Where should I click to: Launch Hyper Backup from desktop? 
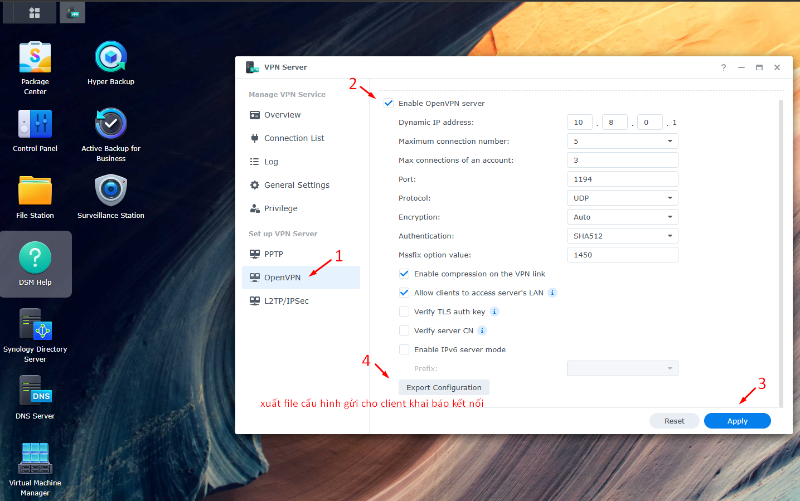click(110, 57)
